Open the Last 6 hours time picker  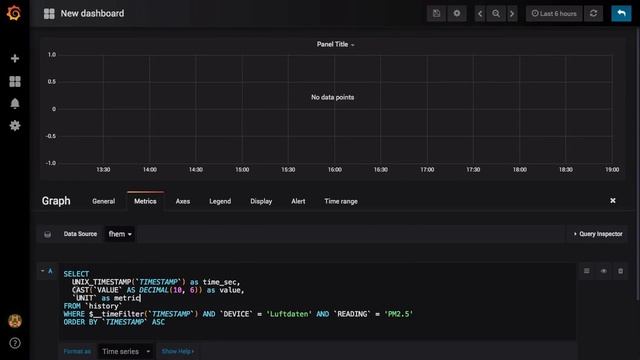point(554,13)
